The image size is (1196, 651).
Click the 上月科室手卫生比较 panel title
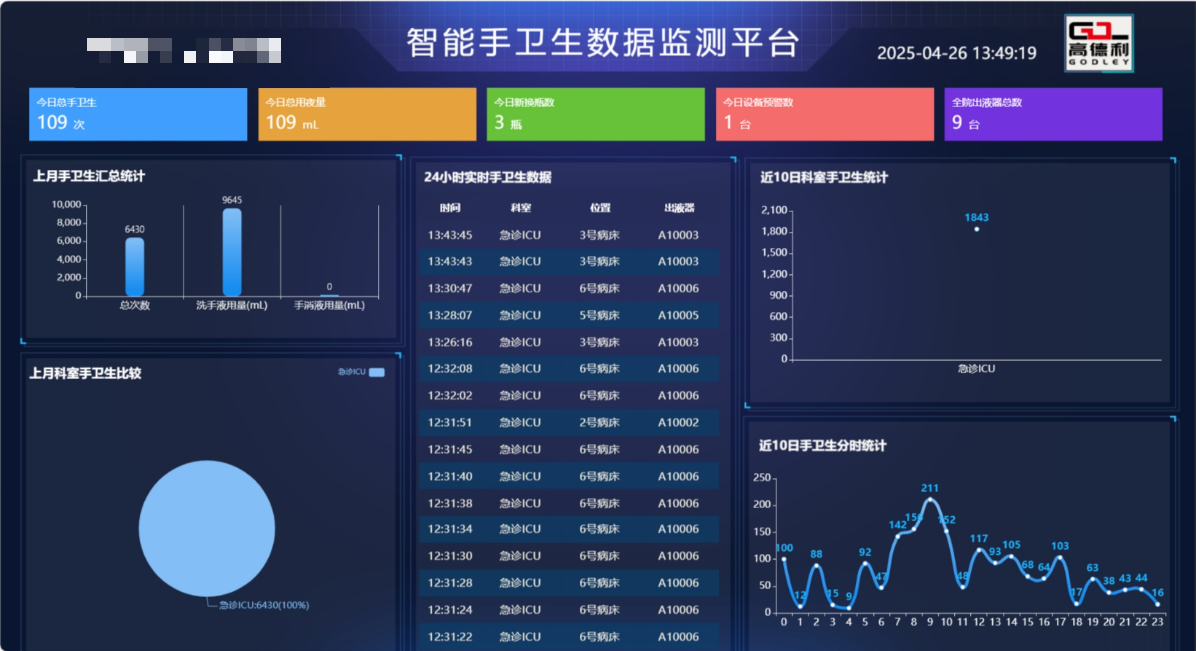point(85,373)
